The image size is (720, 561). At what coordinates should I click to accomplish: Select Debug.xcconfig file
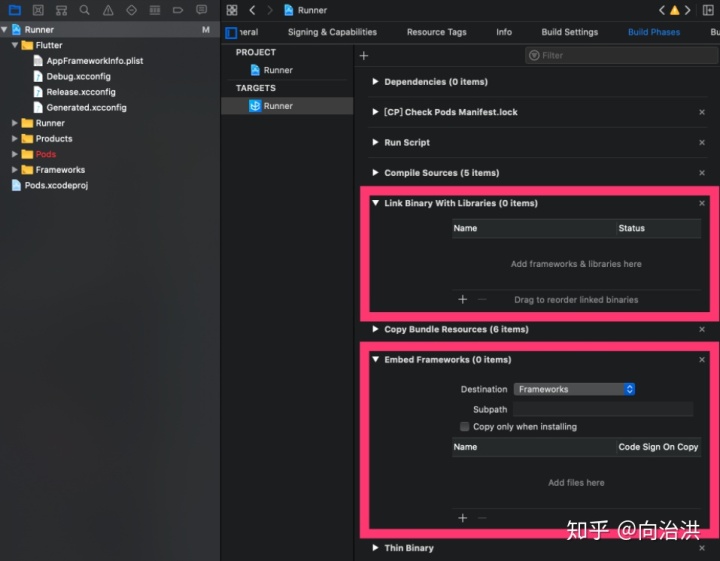(78, 76)
